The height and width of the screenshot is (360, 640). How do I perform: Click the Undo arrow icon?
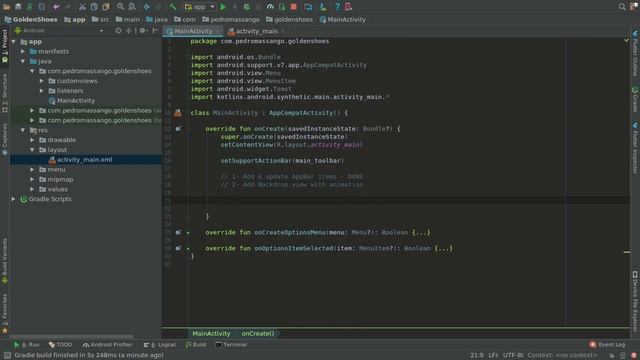[x=56, y=7]
